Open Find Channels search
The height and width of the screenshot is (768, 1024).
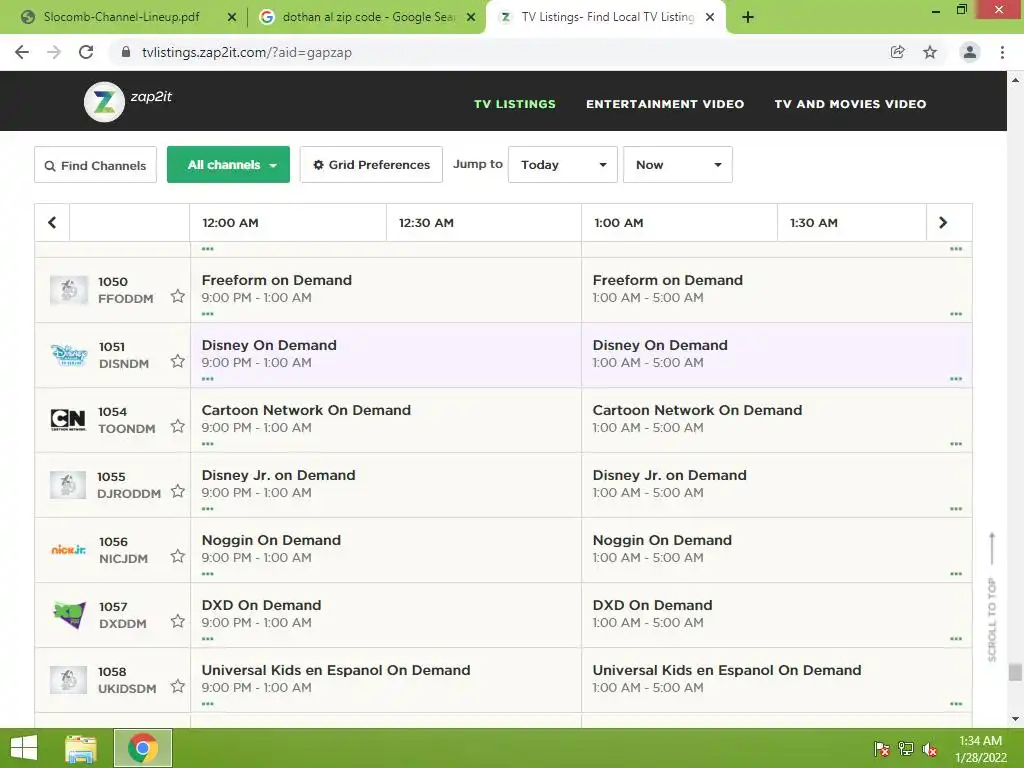95,165
